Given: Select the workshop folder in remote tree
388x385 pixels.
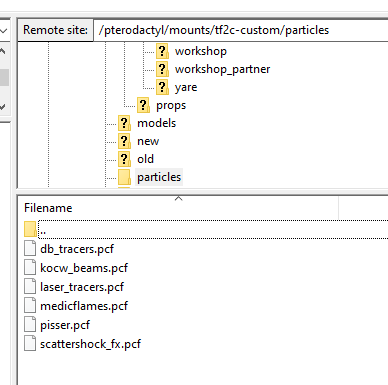Looking at the screenshot, I should click(201, 51).
